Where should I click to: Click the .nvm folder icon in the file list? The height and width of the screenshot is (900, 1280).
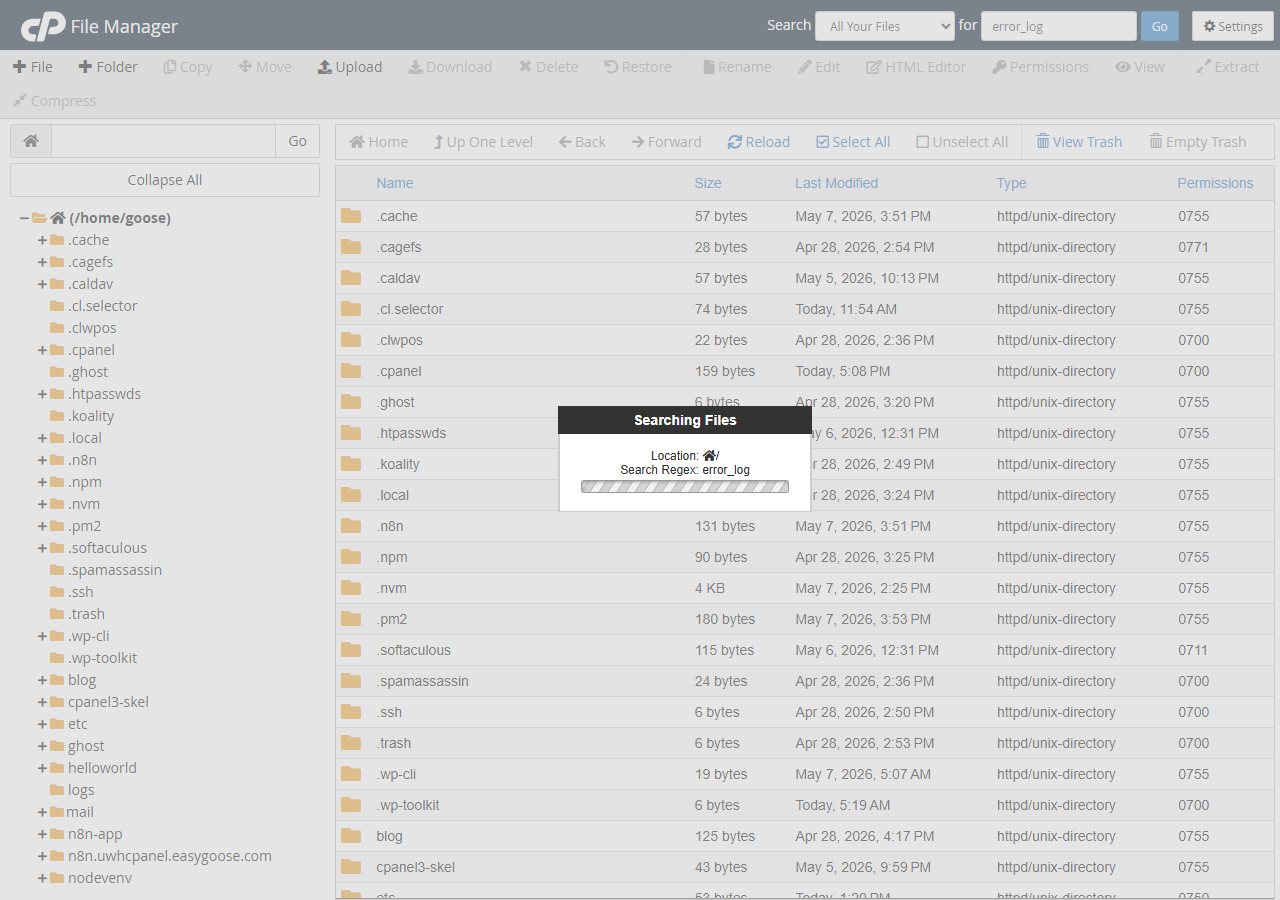(351, 588)
